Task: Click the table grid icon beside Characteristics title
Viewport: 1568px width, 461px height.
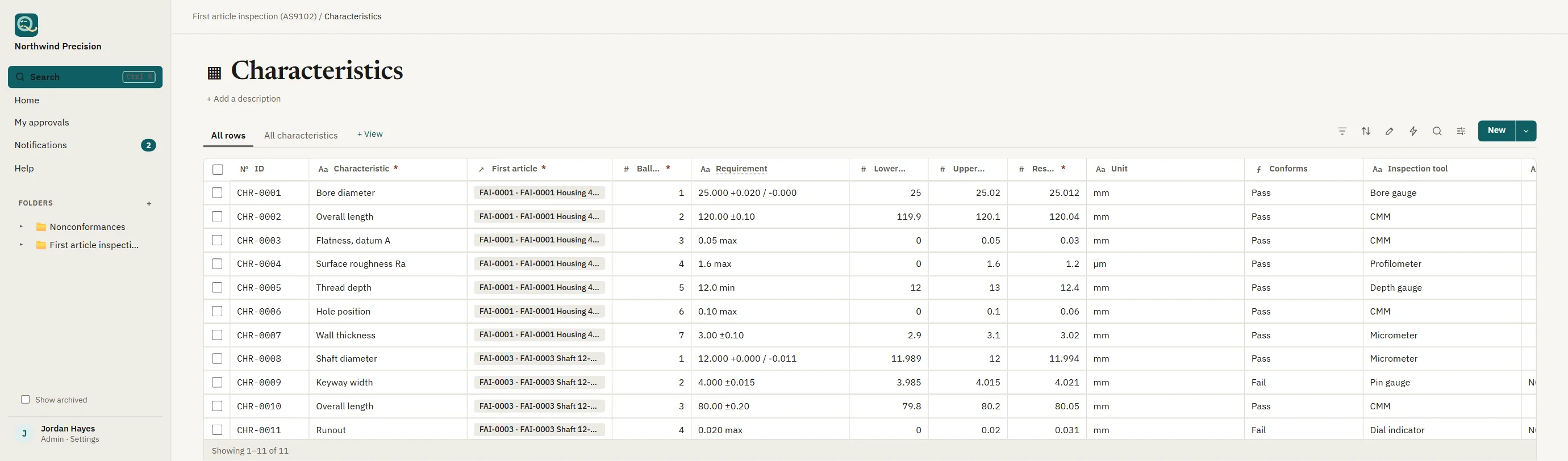Action: pyautogui.click(x=214, y=73)
